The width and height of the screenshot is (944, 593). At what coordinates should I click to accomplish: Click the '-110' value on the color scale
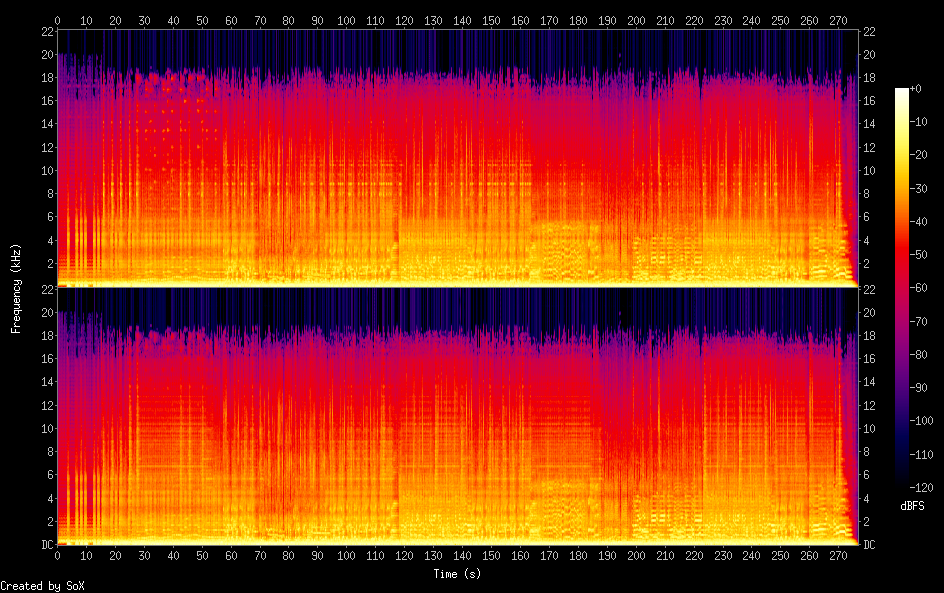pyautogui.click(x=922, y=455)
